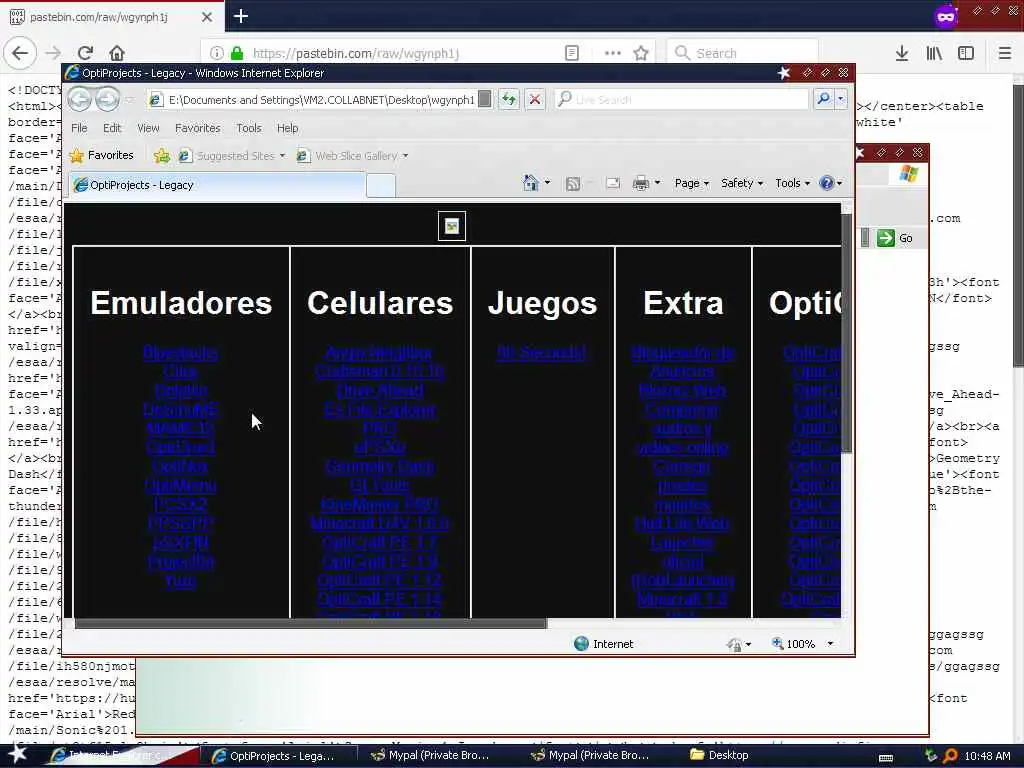Click IE Print icon

coord(641,184)
